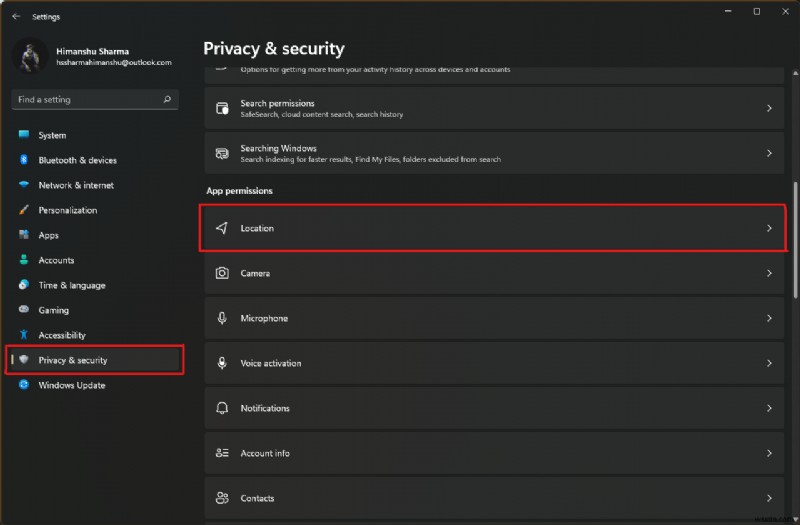800x525 pixels.
Task: Click the Microphone icon
Action: (x=222, y=318)
